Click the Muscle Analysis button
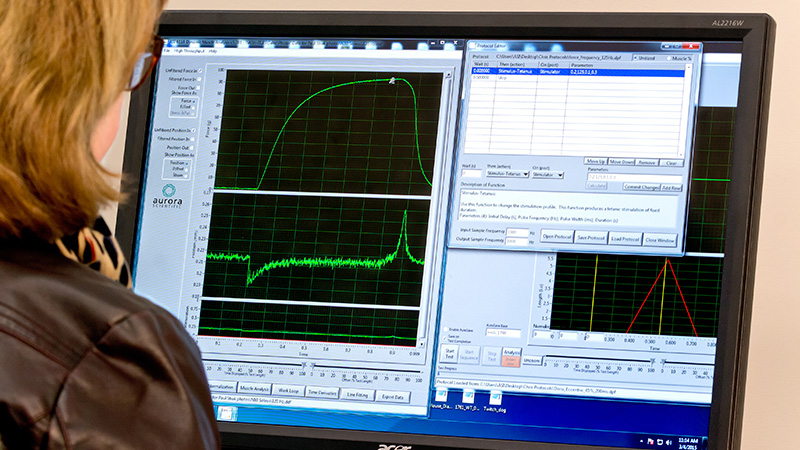The width and height of the screenshot is (800, 450). pos(254,389)
